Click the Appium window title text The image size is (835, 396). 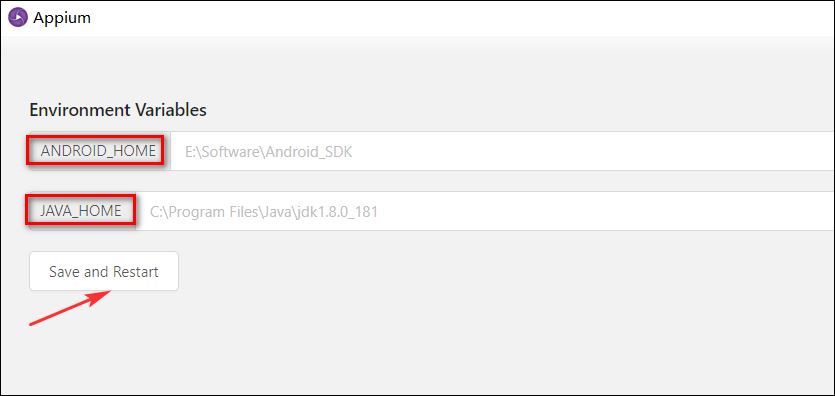coord(62,18)
